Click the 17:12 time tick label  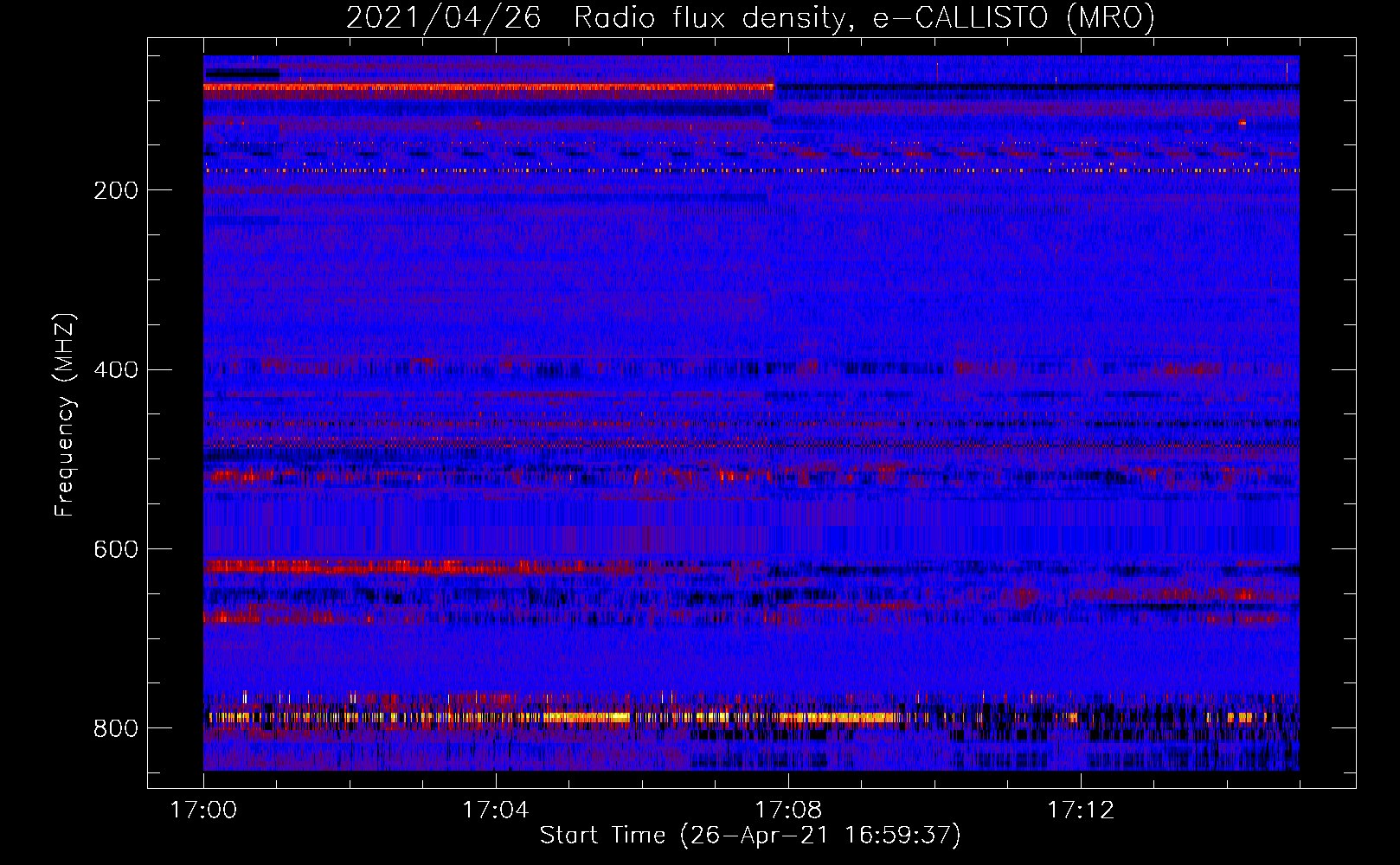pos(1081,811)
